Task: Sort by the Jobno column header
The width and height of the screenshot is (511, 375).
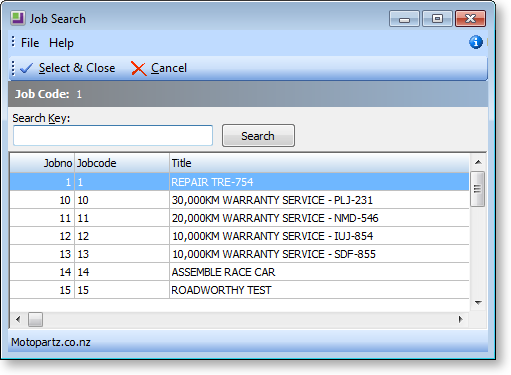Action: tap(42, 163)
